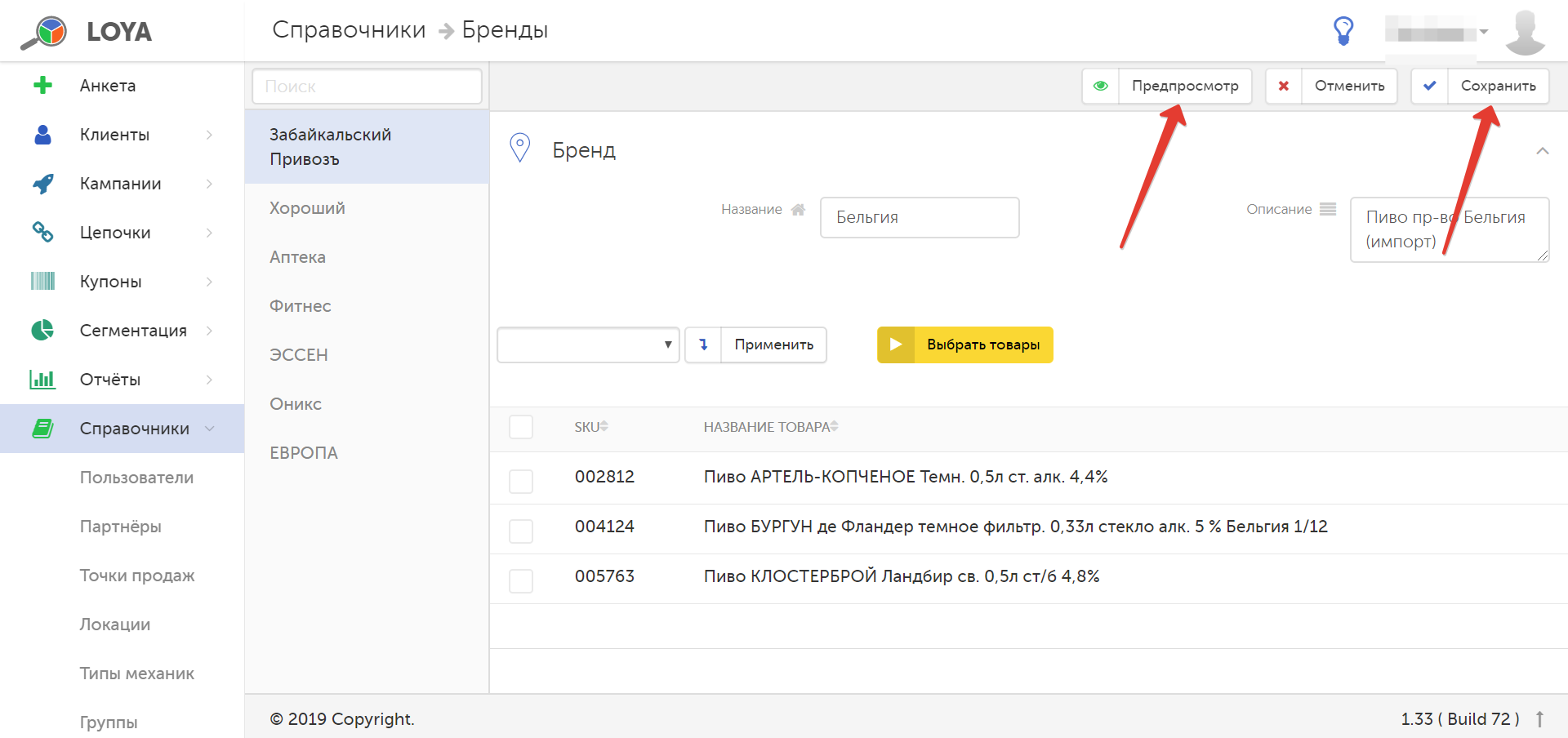Click the green eye preview icon
Viewport: 1568px width, 738px height.
[1101, 86]
